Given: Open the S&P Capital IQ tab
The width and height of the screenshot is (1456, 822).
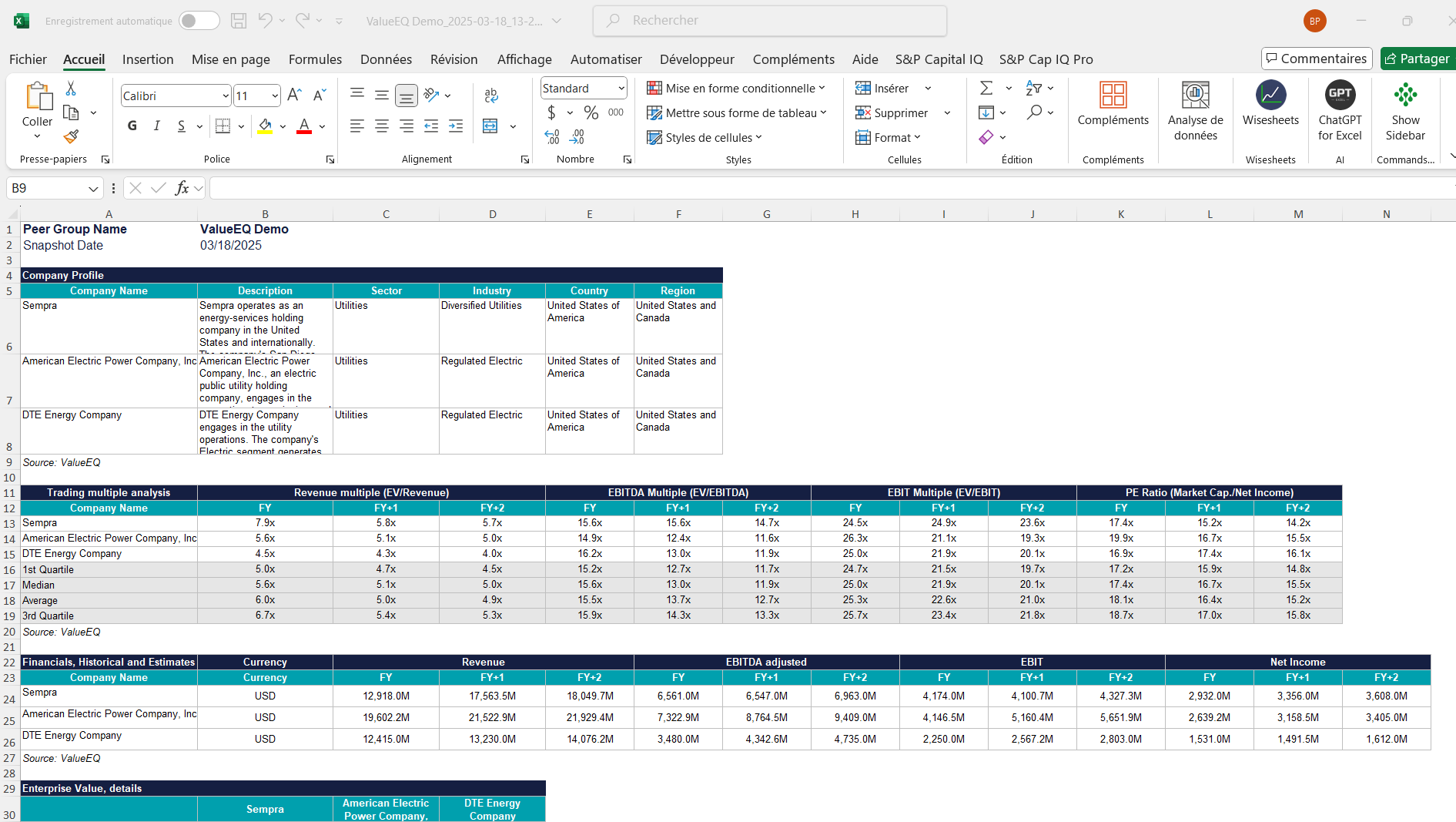Looking at the screenshot, I should click(x=939, y=59).
